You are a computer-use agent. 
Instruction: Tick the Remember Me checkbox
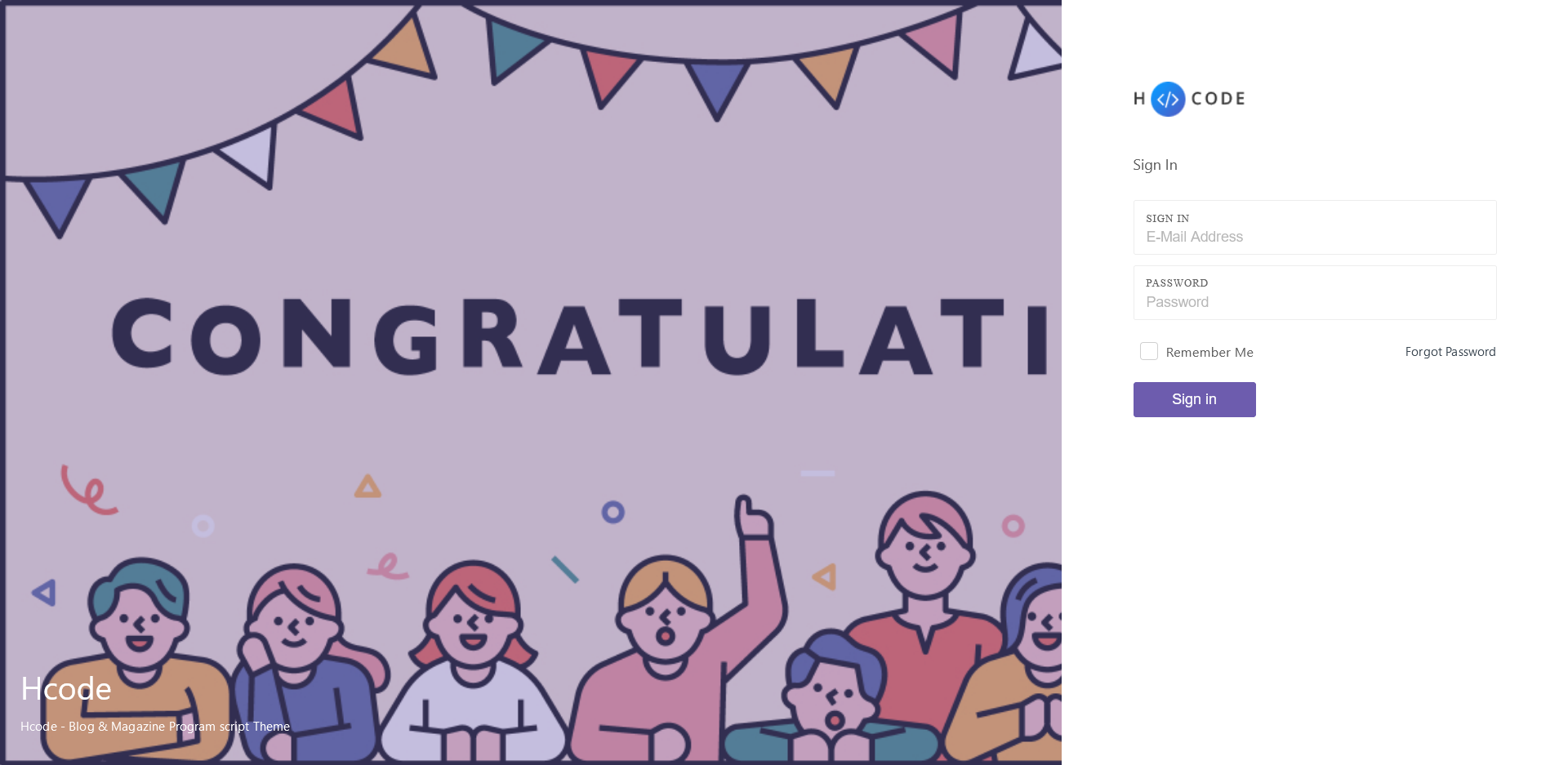[x=1149, y=351]
